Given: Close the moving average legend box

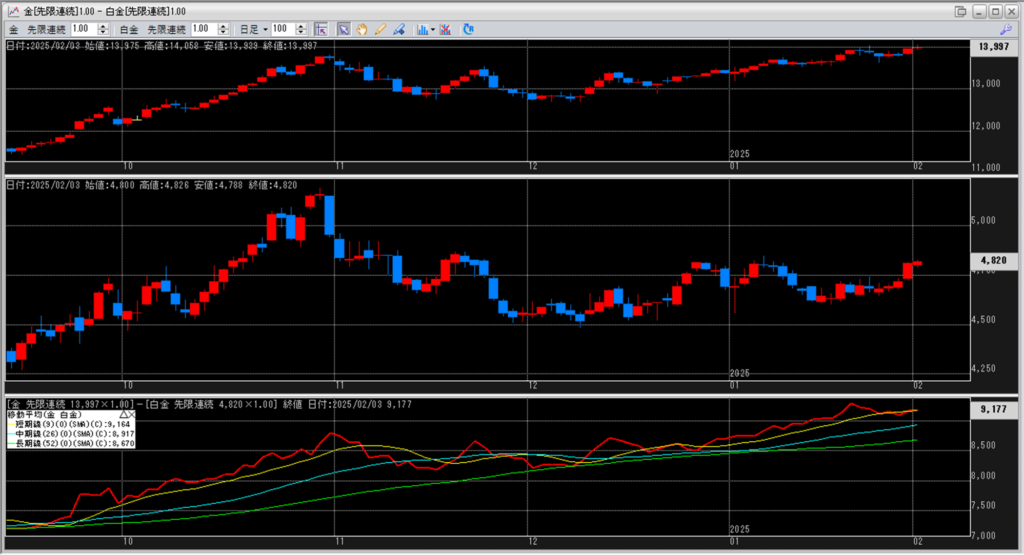Looking at the screenshot, I should pos(132,413).
